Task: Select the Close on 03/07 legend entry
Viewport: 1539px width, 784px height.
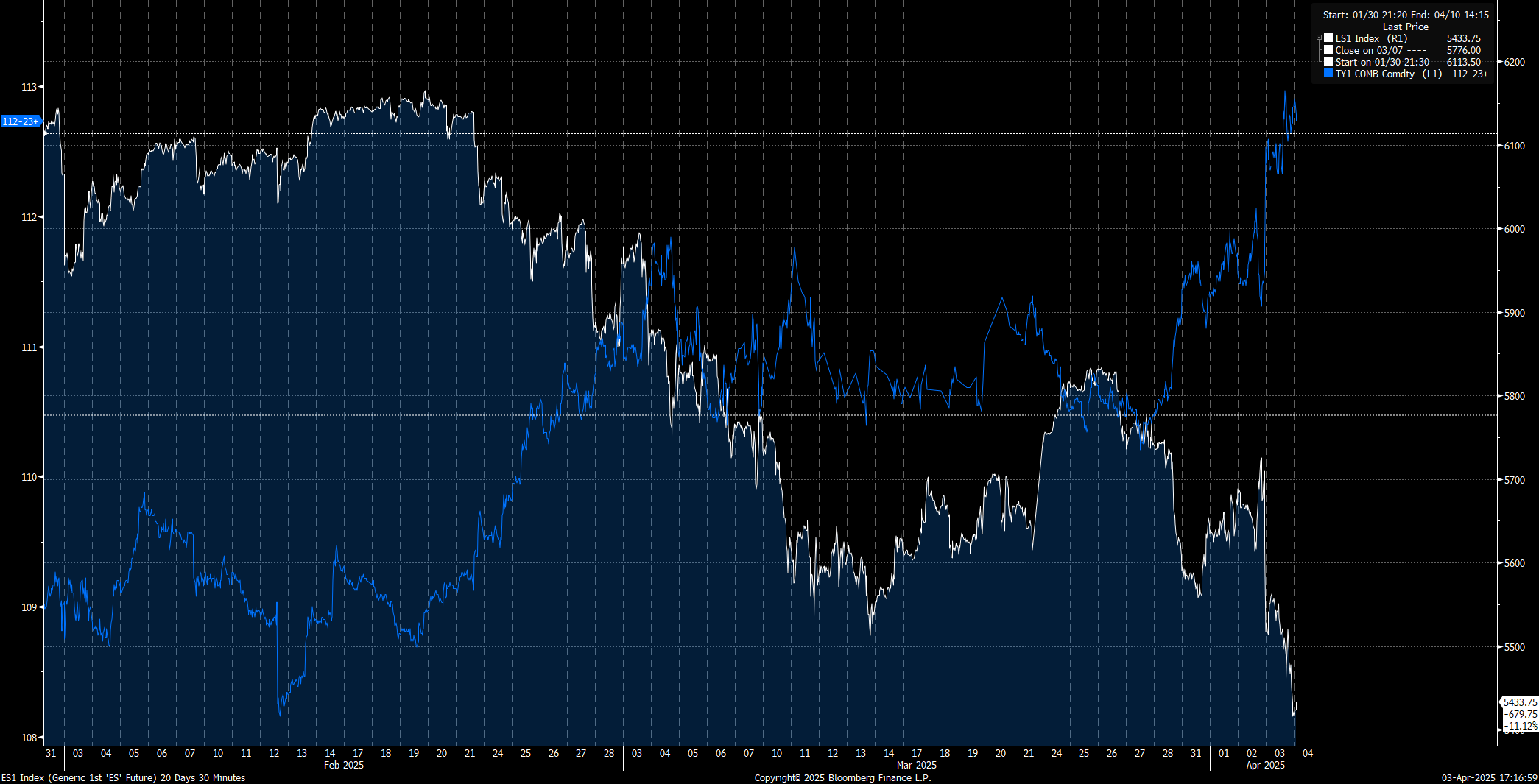Action: 1381,50
